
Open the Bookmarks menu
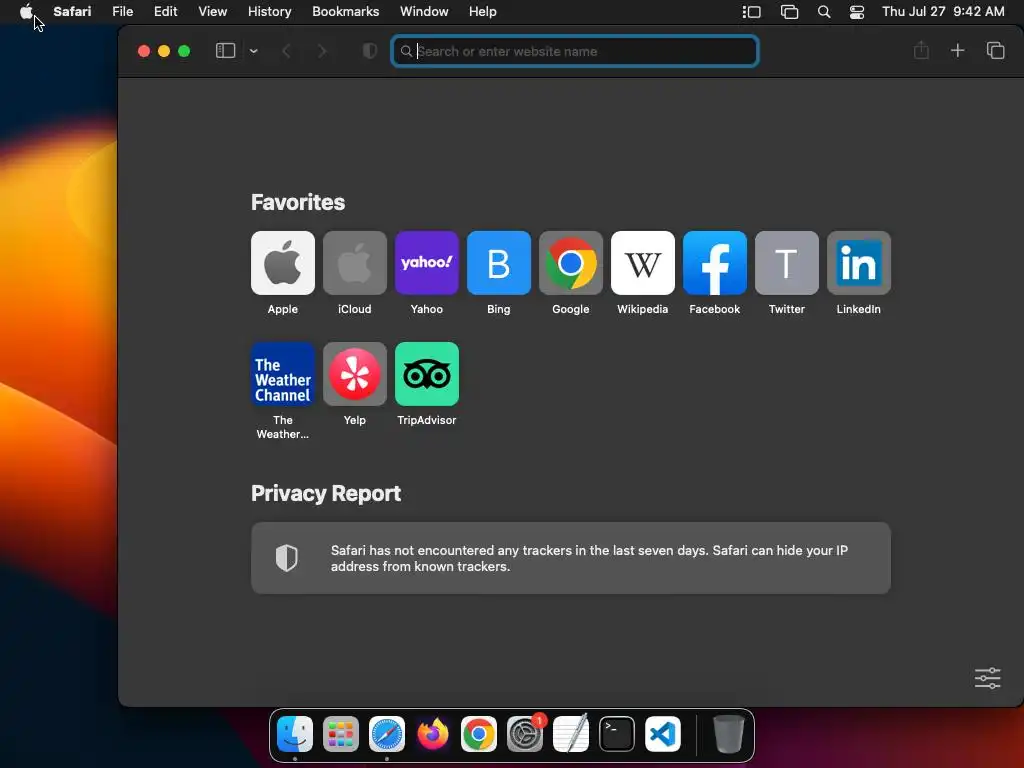click(345, 11)
